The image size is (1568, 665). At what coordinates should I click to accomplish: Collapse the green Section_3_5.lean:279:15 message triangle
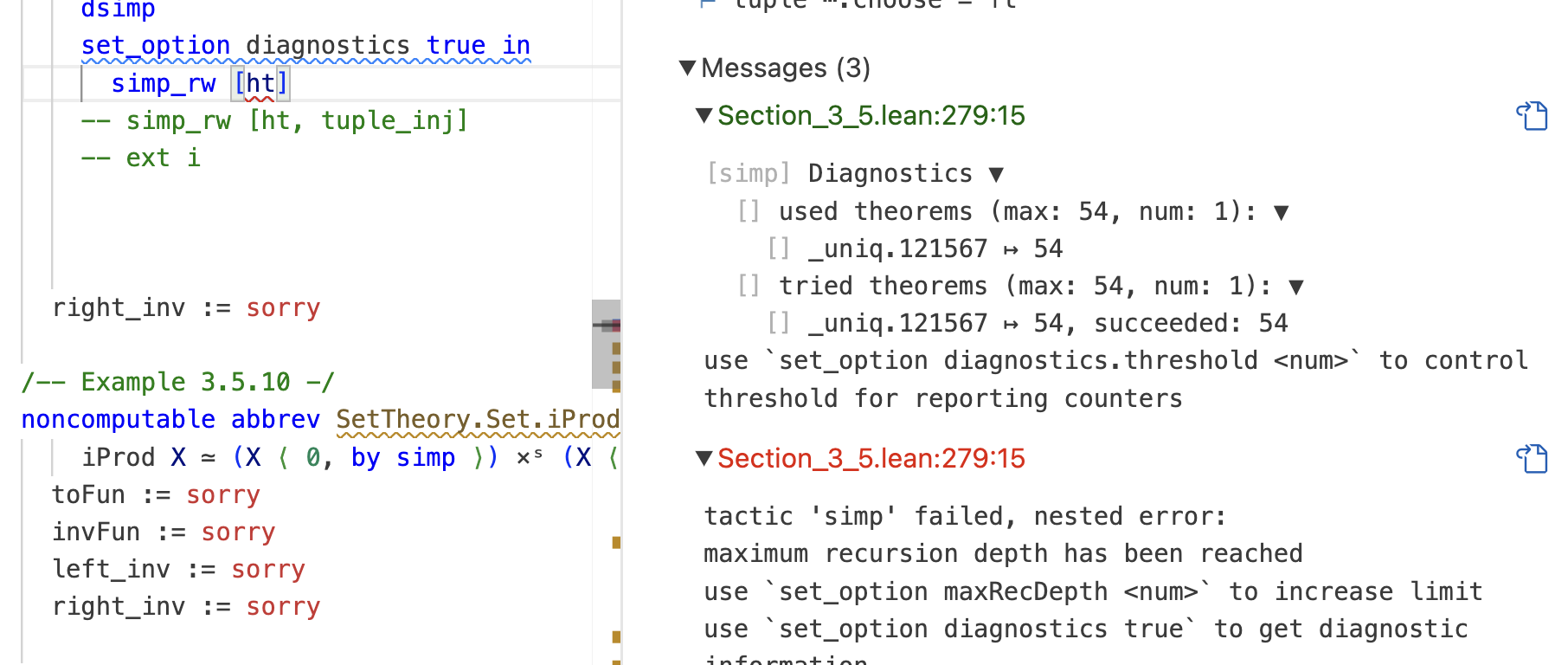(704, 115)
